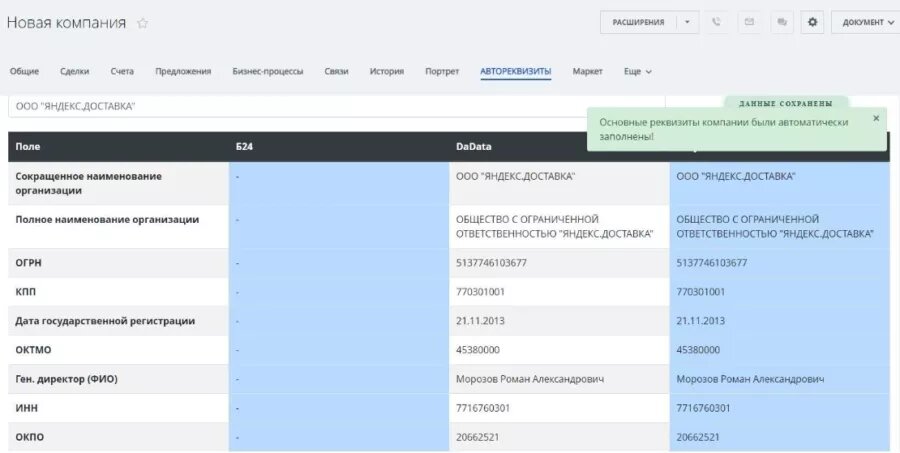Switch to the Счета tab
900x453 pixels.
(x=122, y=72)
